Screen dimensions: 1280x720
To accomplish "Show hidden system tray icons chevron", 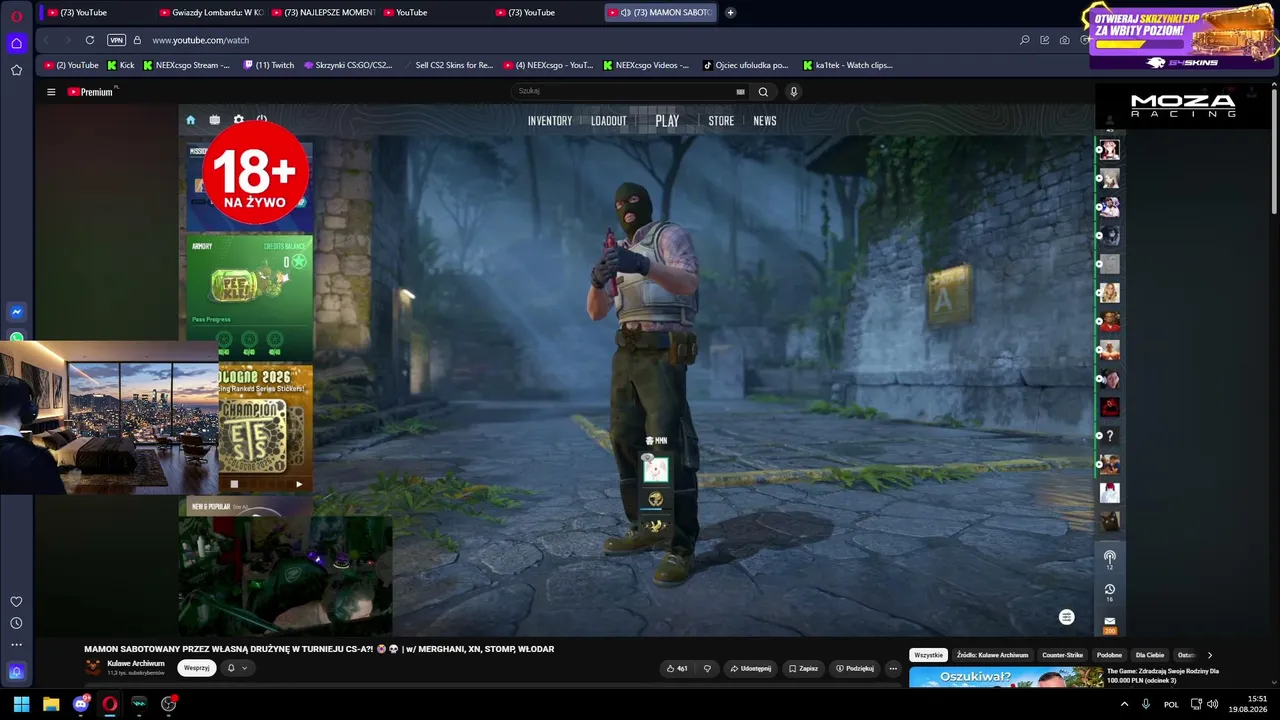I will (1124, 704).
